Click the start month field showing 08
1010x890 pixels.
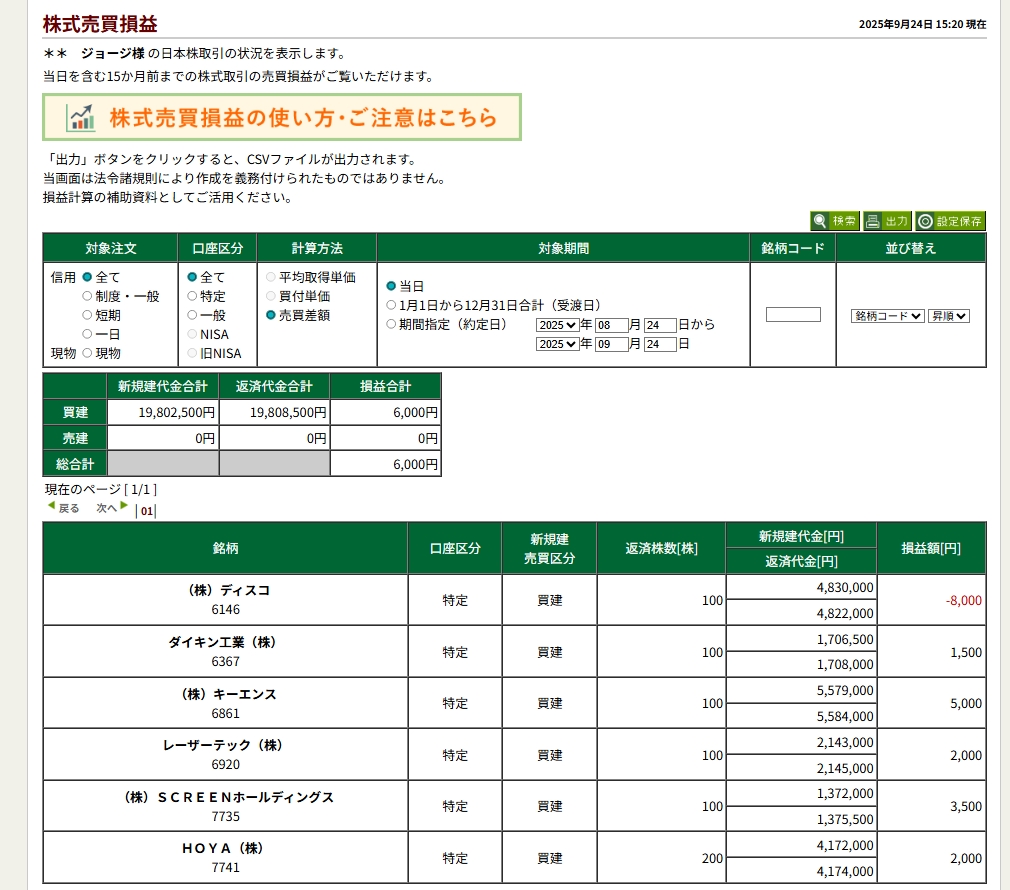tap(611, 325)
